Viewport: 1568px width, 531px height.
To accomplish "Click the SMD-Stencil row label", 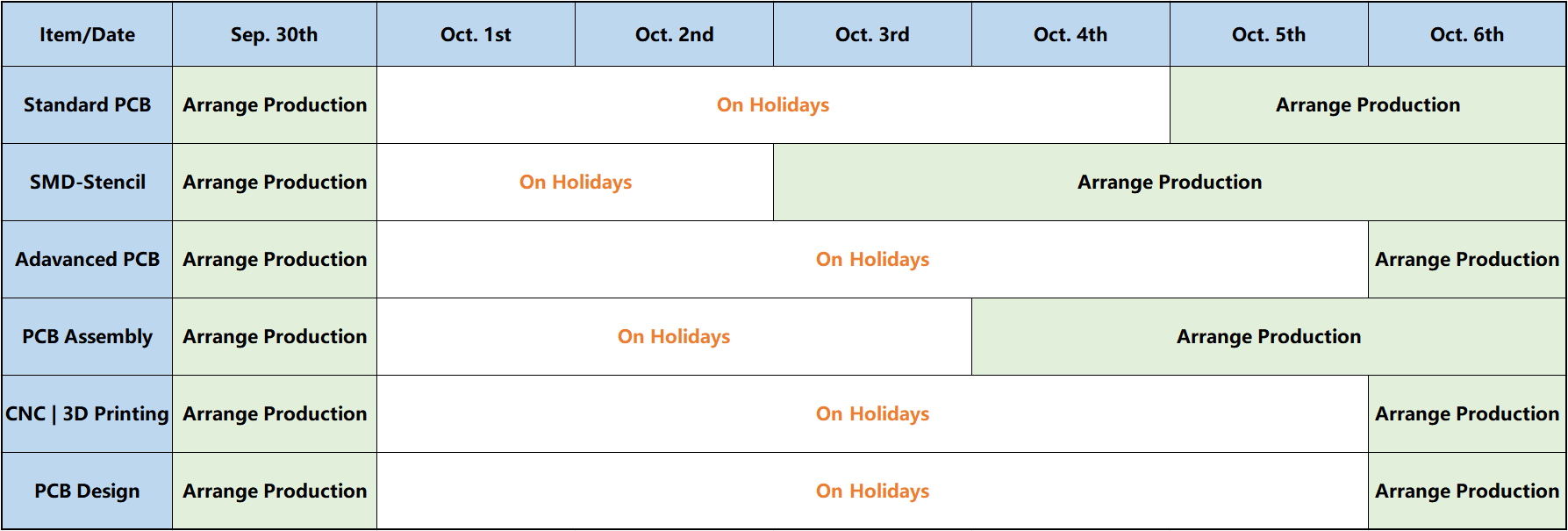I will (x=87, y=182).
